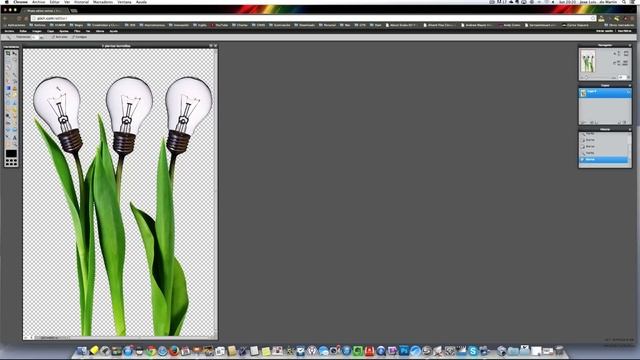Select the highlighted layer in Layers panel
Image resolution: width=640 pixels, height=360 pixels.
tap(604, 93)
